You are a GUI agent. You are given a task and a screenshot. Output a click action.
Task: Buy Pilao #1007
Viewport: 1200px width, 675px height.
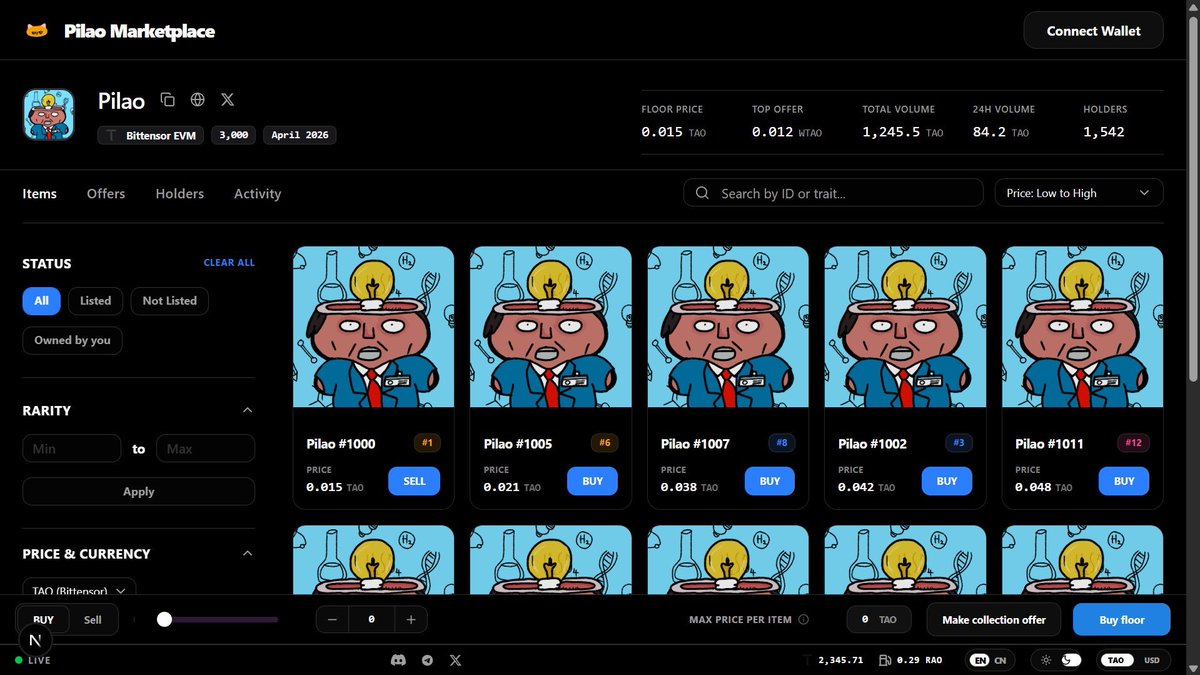click(770, 481)
